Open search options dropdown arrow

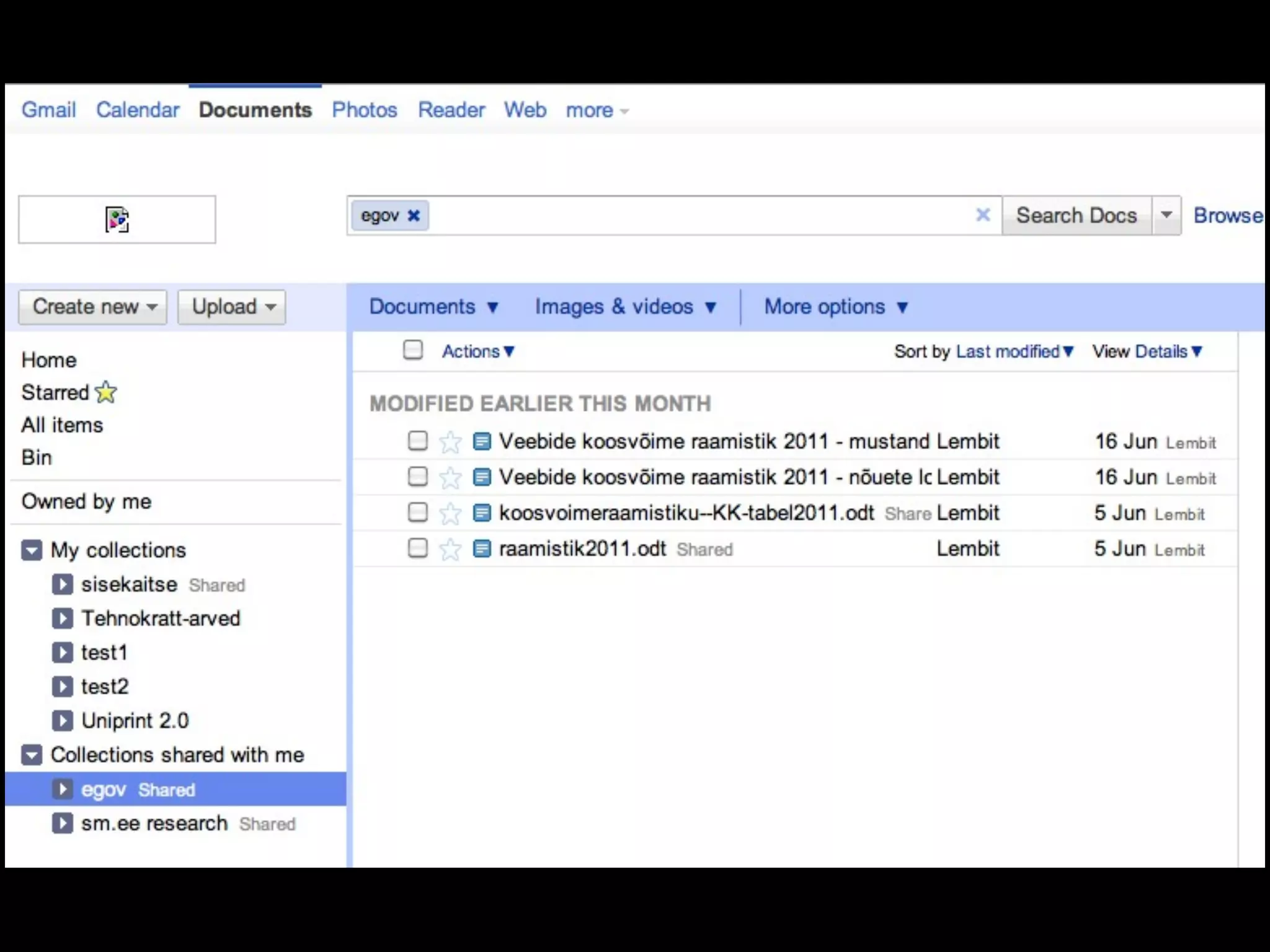1166,215
